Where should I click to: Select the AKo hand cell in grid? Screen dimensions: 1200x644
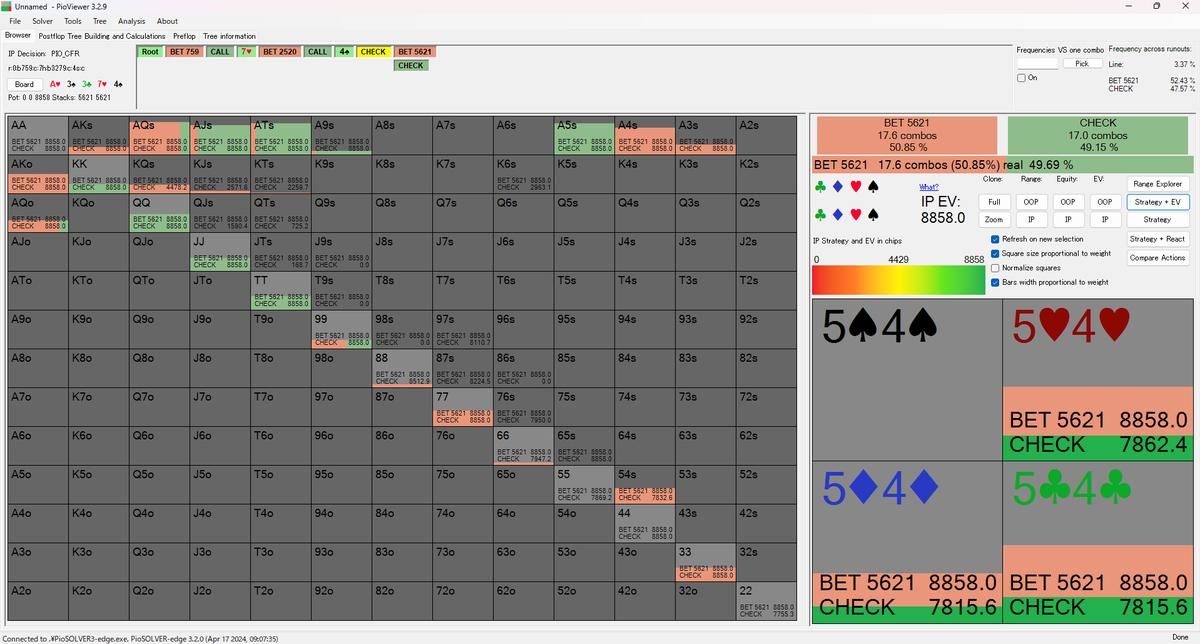[38, 174]
